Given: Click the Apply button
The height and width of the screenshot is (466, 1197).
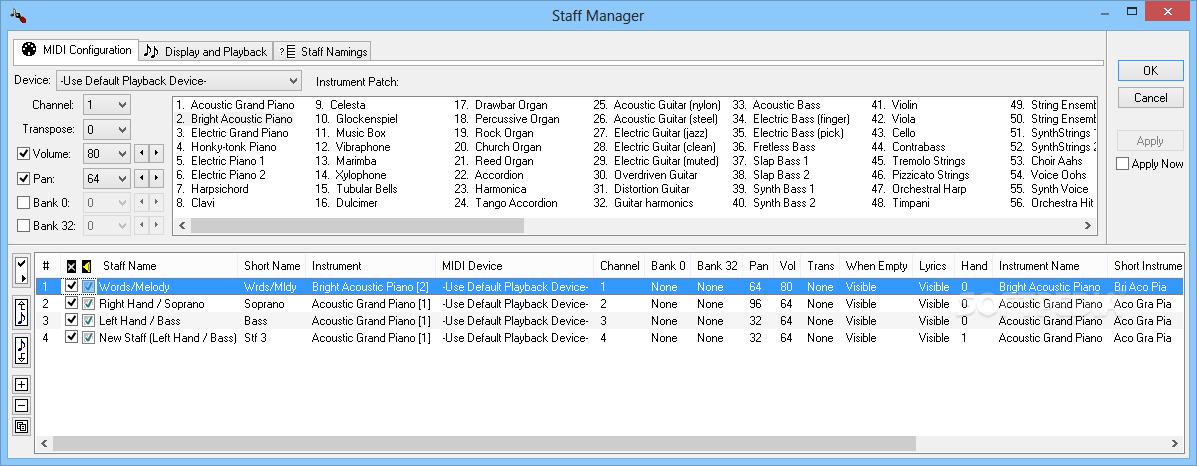Looking at the screenshot, I should (x=1150, y=141).
